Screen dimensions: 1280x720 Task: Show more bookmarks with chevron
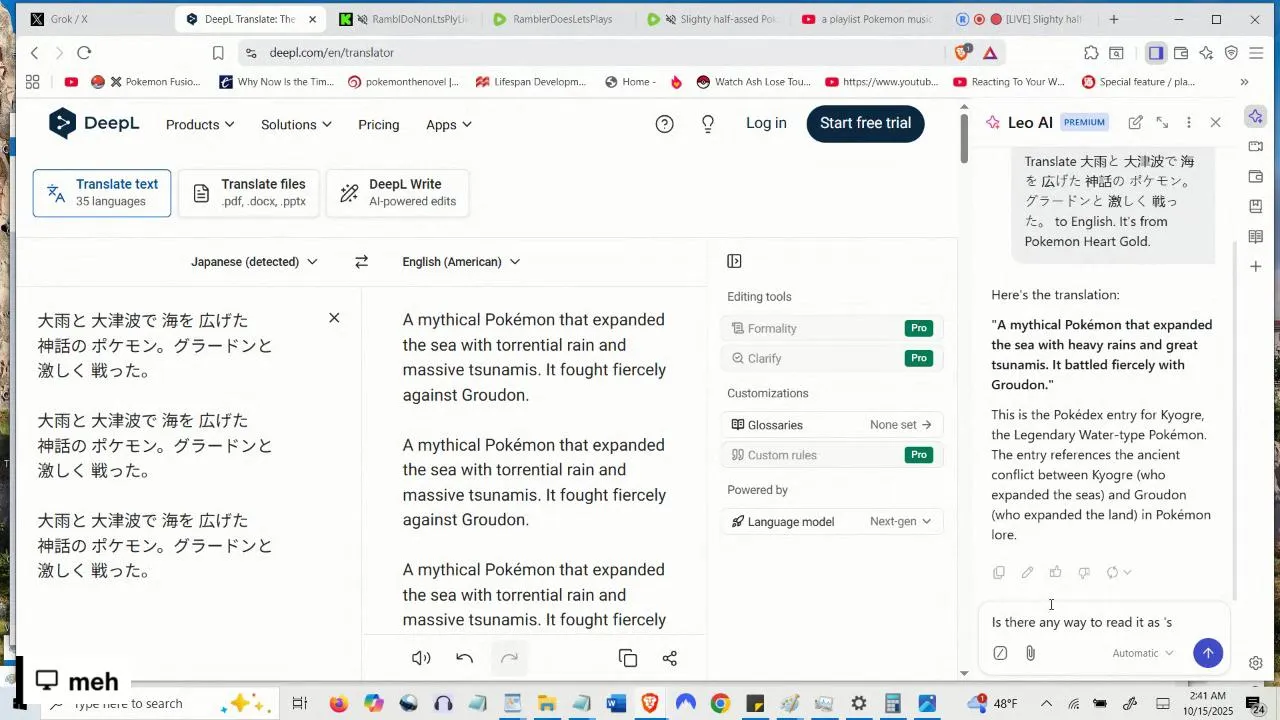pos(1244,82)
